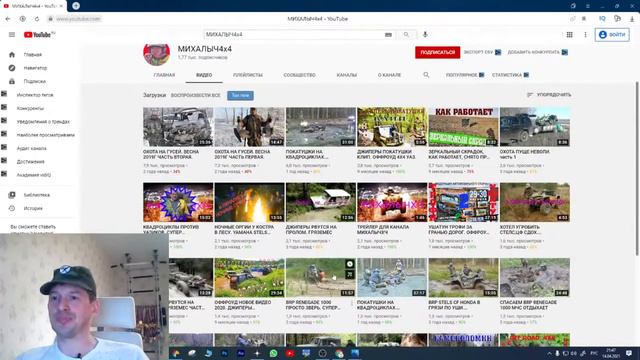
Task: Open Photoshop from the taskbar
Action: coord(224,353)
